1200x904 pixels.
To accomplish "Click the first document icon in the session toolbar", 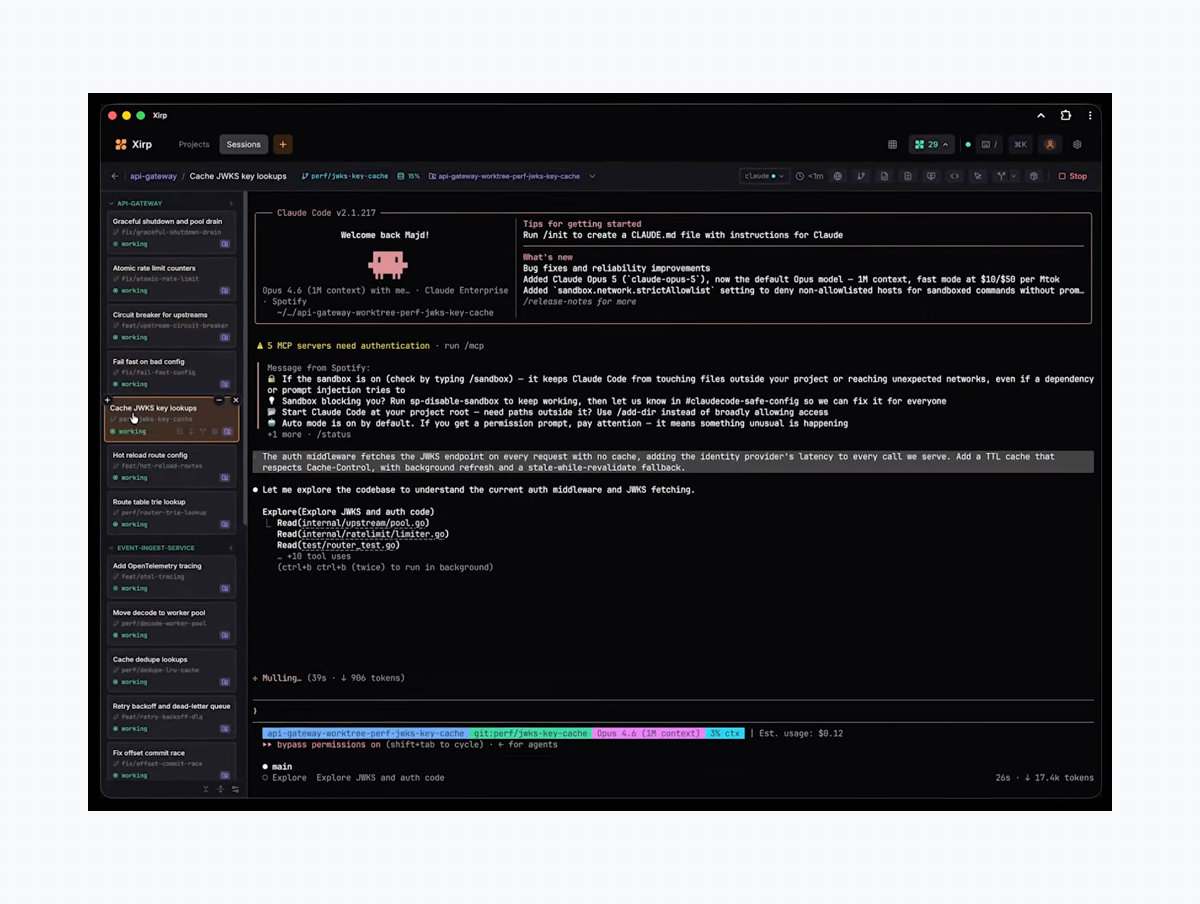I will pyautogui.click(x=884, y=176).
